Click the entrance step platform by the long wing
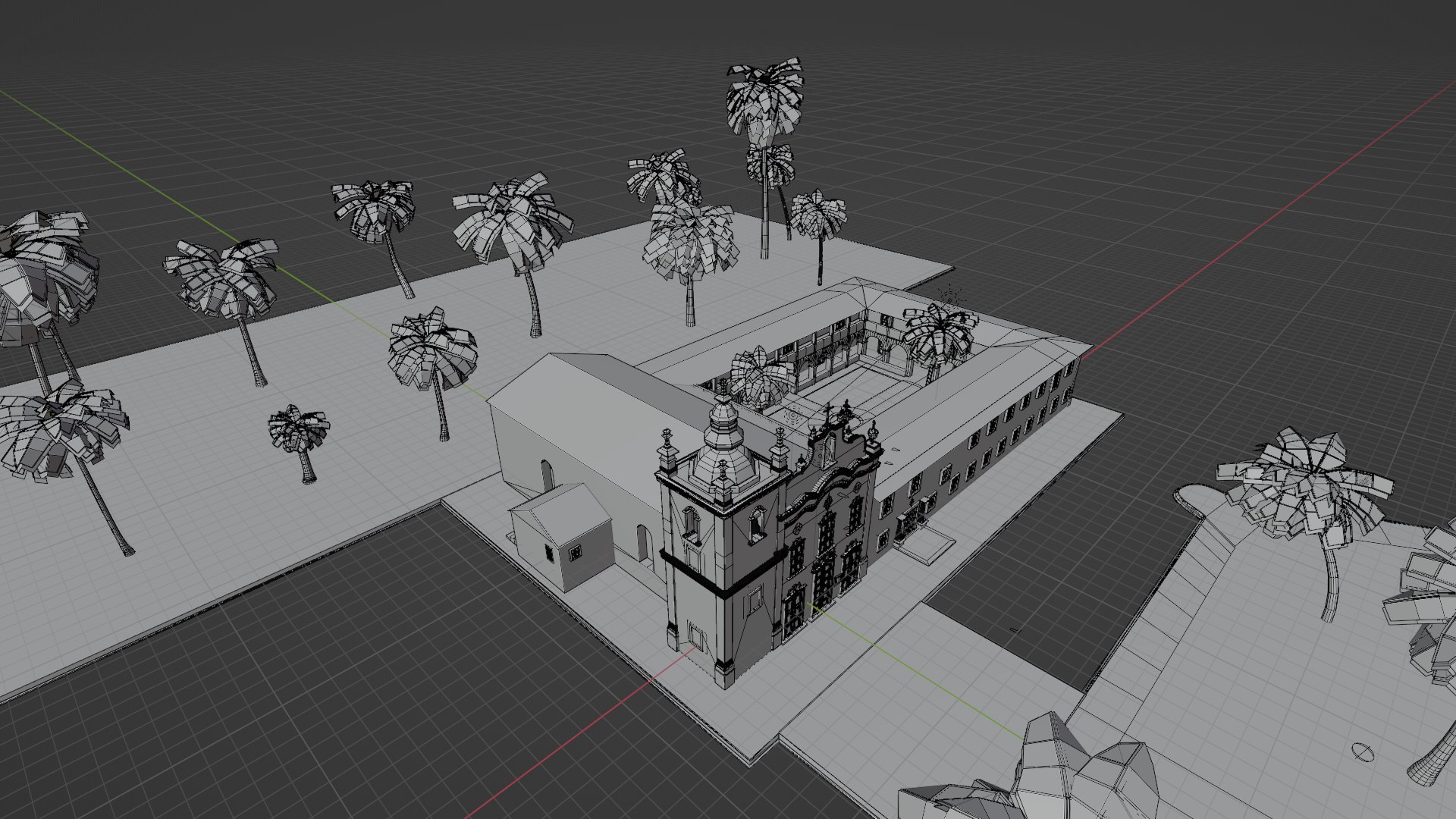This screenshot has height=819, width=1456. tap(927, 544)
